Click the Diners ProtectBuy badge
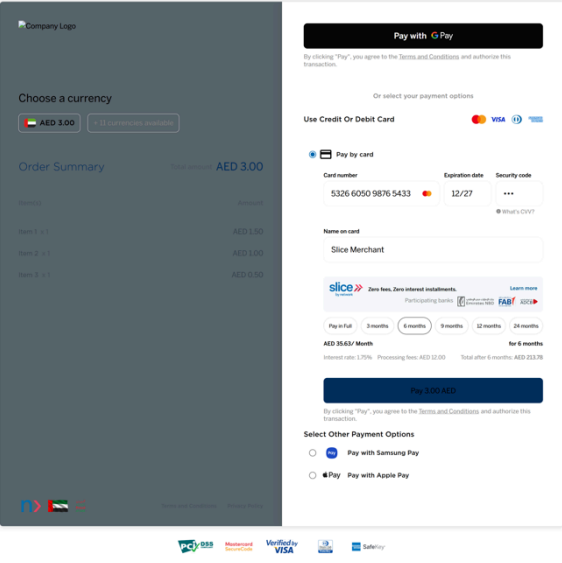 (325, 546)
